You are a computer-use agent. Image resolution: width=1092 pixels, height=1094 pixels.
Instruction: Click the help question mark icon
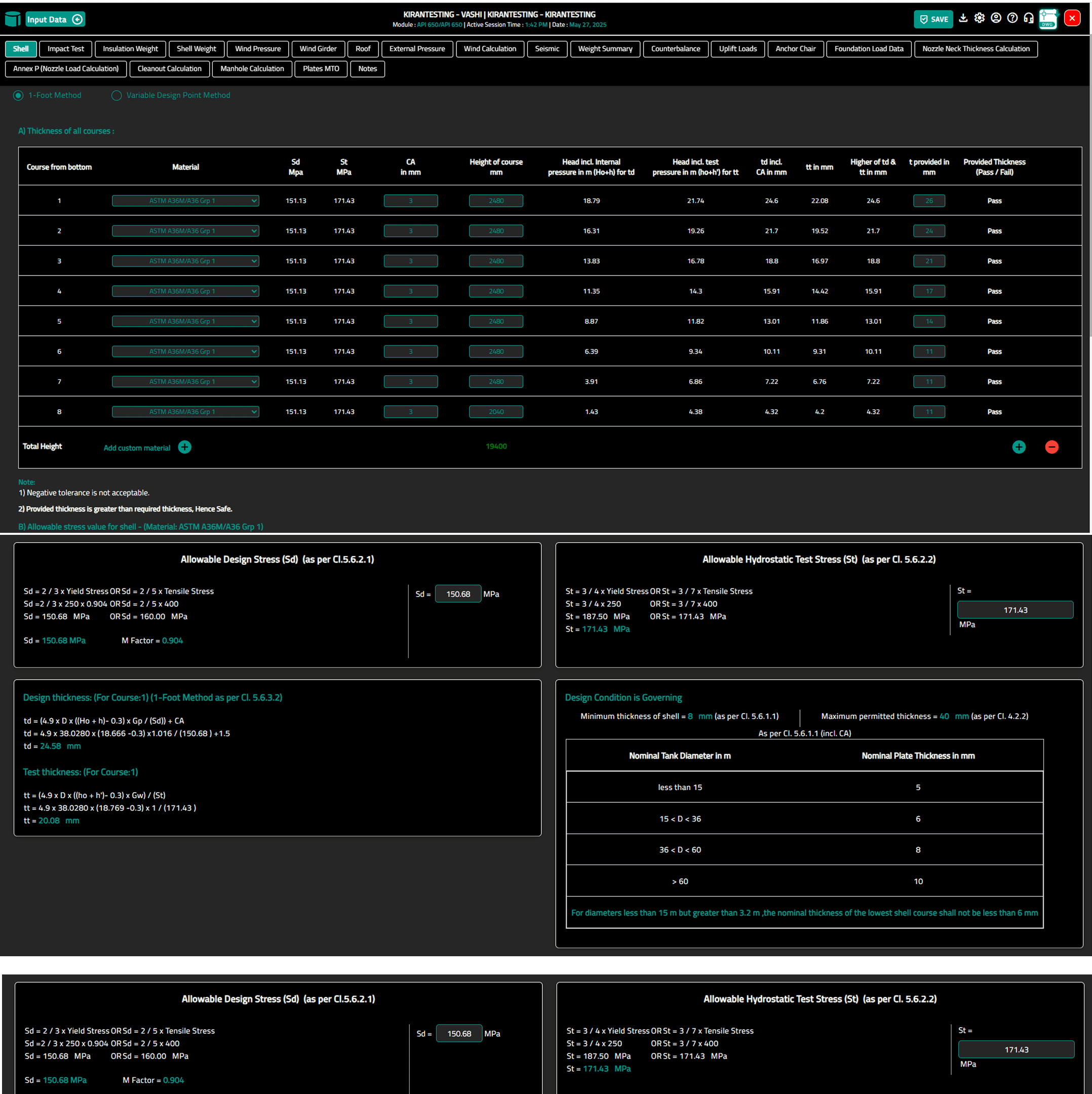[1012, 18]
